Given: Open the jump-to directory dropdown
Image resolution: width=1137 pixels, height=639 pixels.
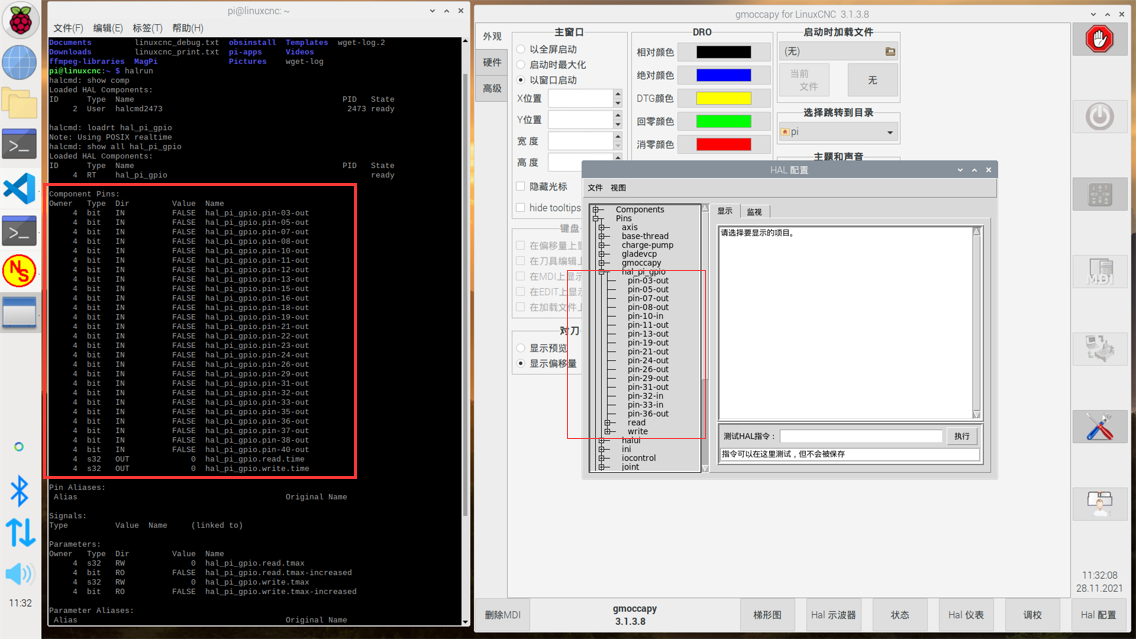Looking at the screenshot, I should tap(837, 132).
